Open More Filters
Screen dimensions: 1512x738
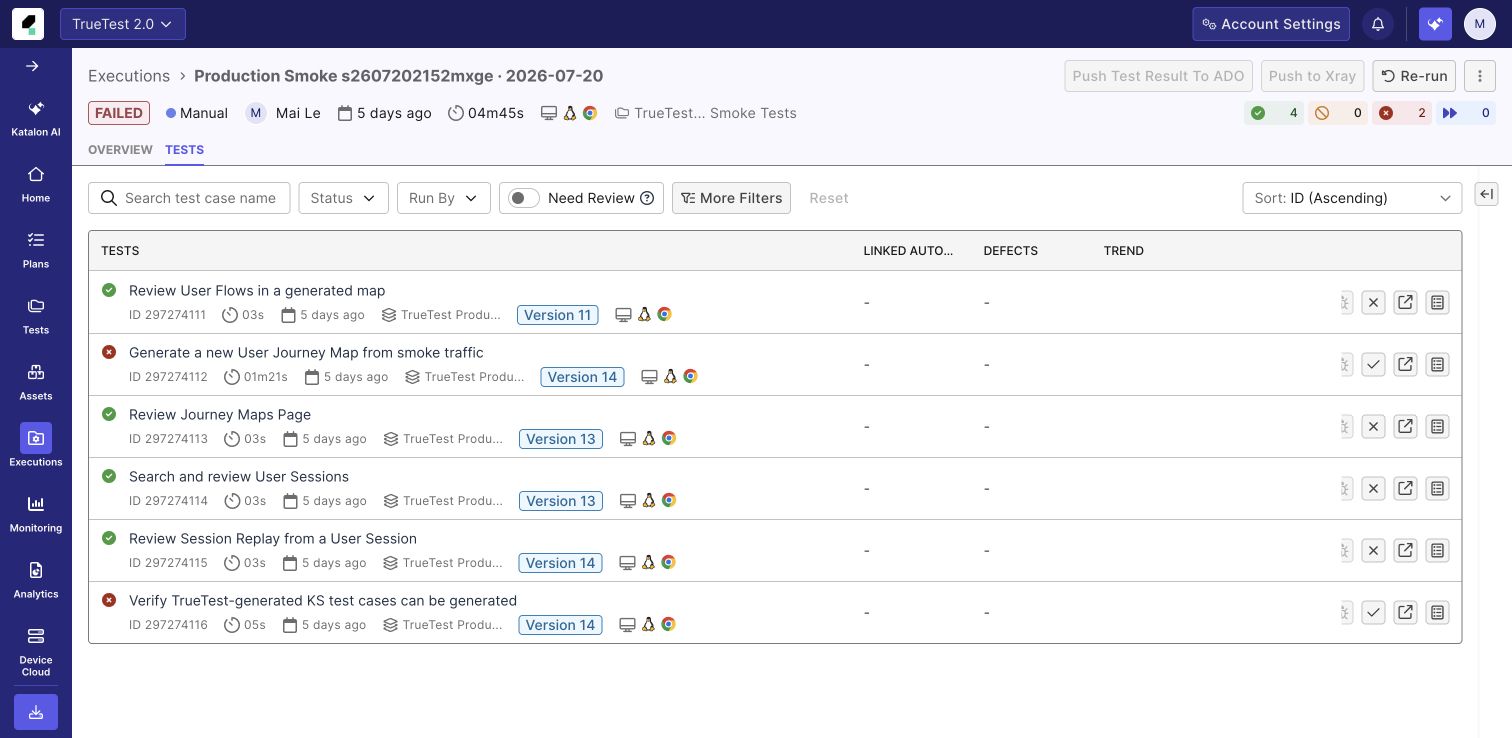pos(731,198)
